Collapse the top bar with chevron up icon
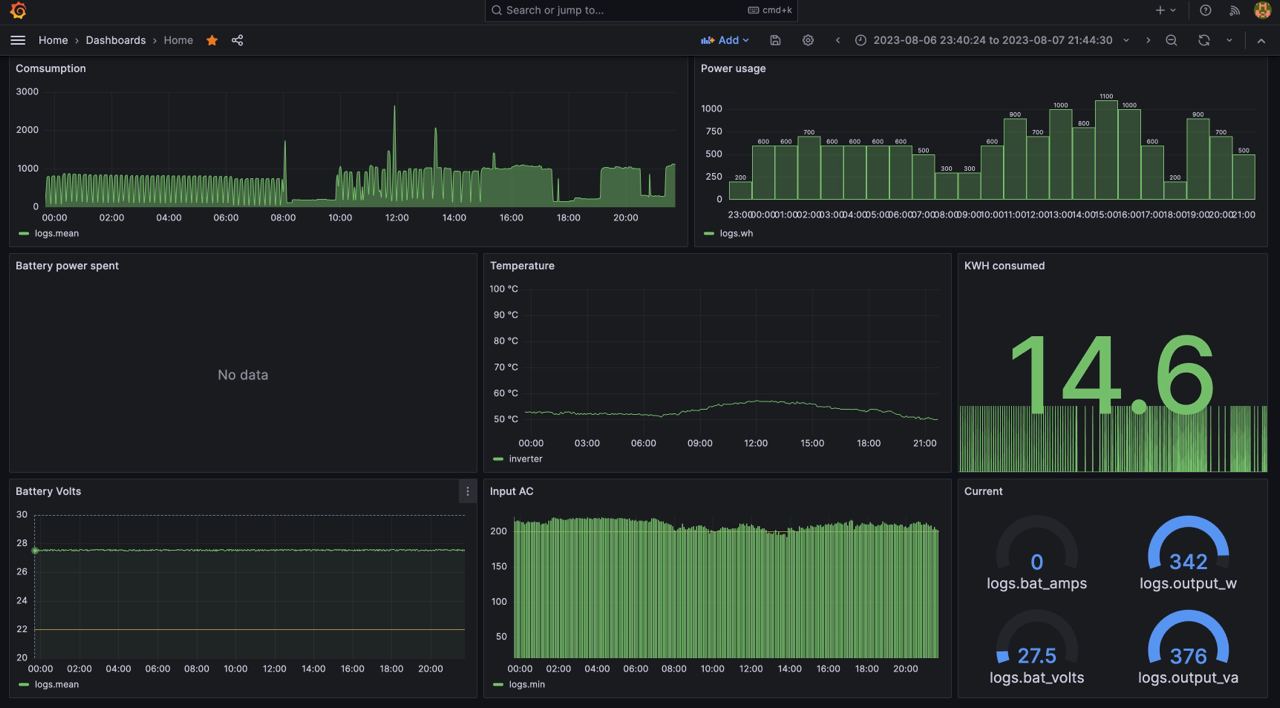The height and width of the screenshot is (708, 1280). tap(1261, 40)
